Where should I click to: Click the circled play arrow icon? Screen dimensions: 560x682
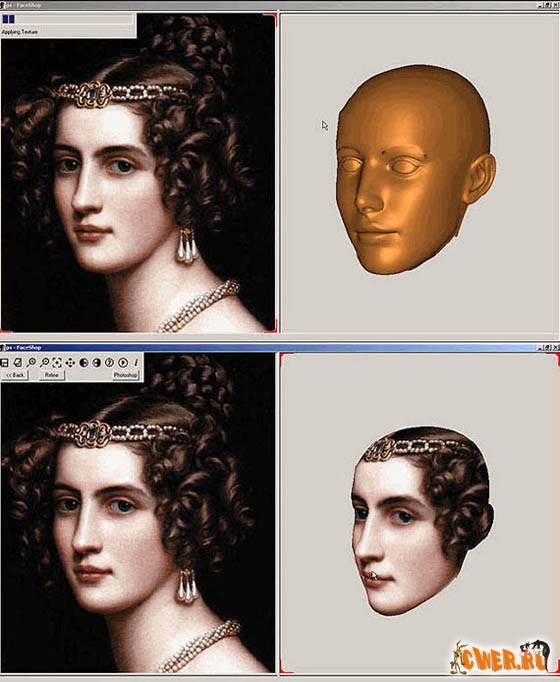click(x=123, y=362)
